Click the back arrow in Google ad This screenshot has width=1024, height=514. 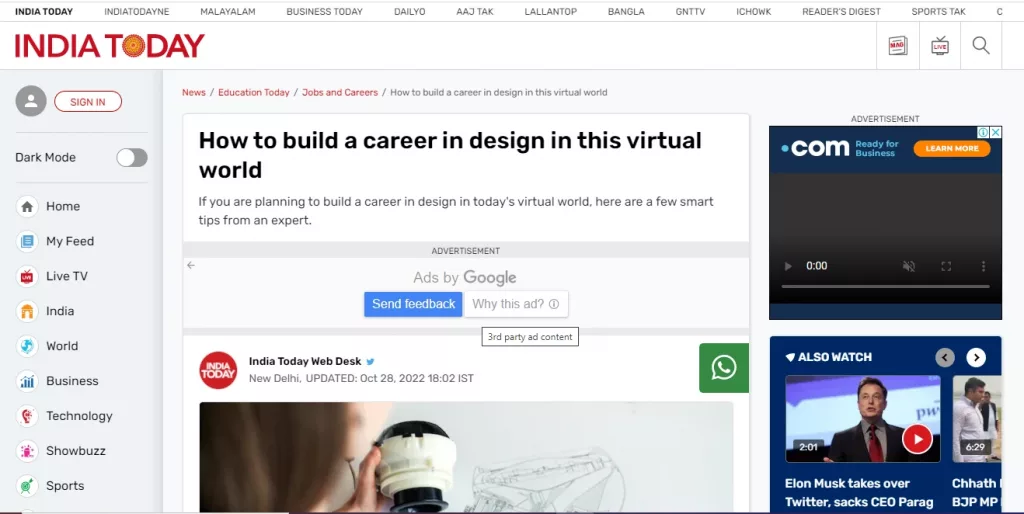click(x=191, y=265)
